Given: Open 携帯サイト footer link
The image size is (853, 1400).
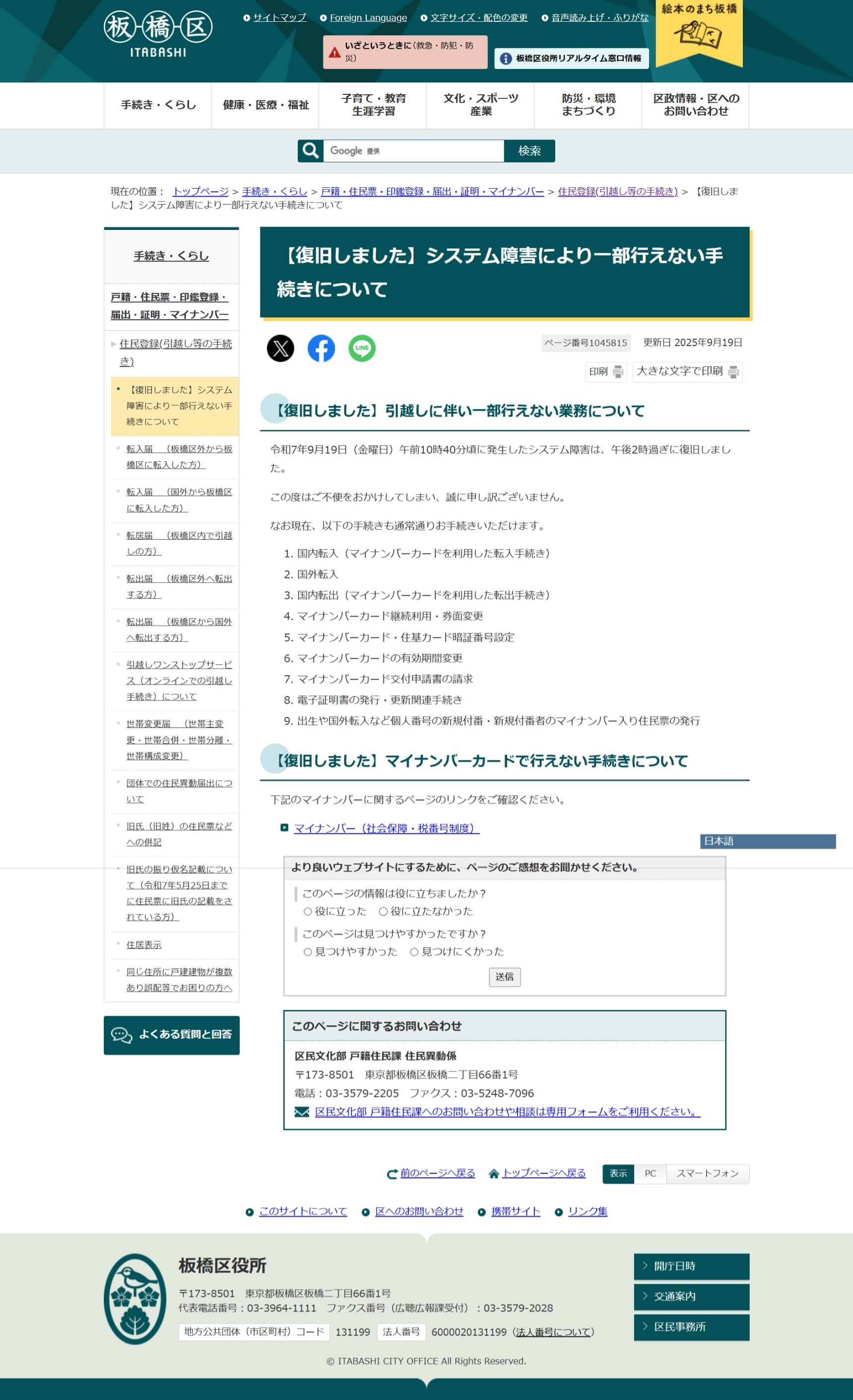Looking at the screenshot, I should pyautogui.click(x=516, y=1211).
